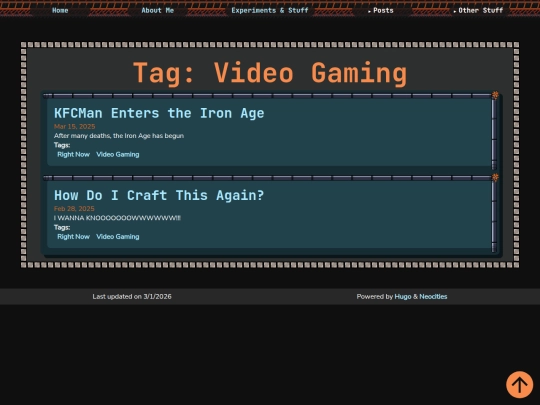The width and height of the screenshot is (540, 405).
Task: Click the Last updated on 3/1/2026 text
Action: coord(132,297)
